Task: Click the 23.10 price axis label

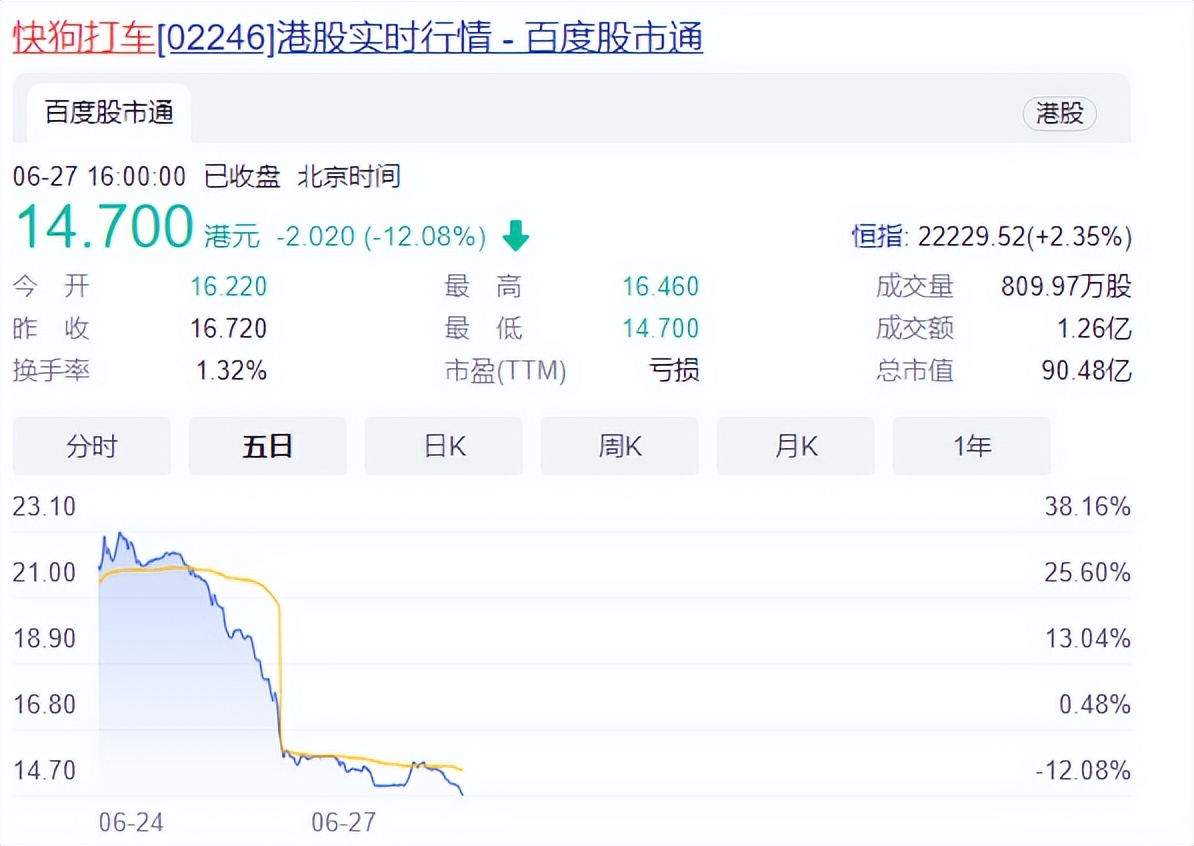Action: [x=44, y=506]
